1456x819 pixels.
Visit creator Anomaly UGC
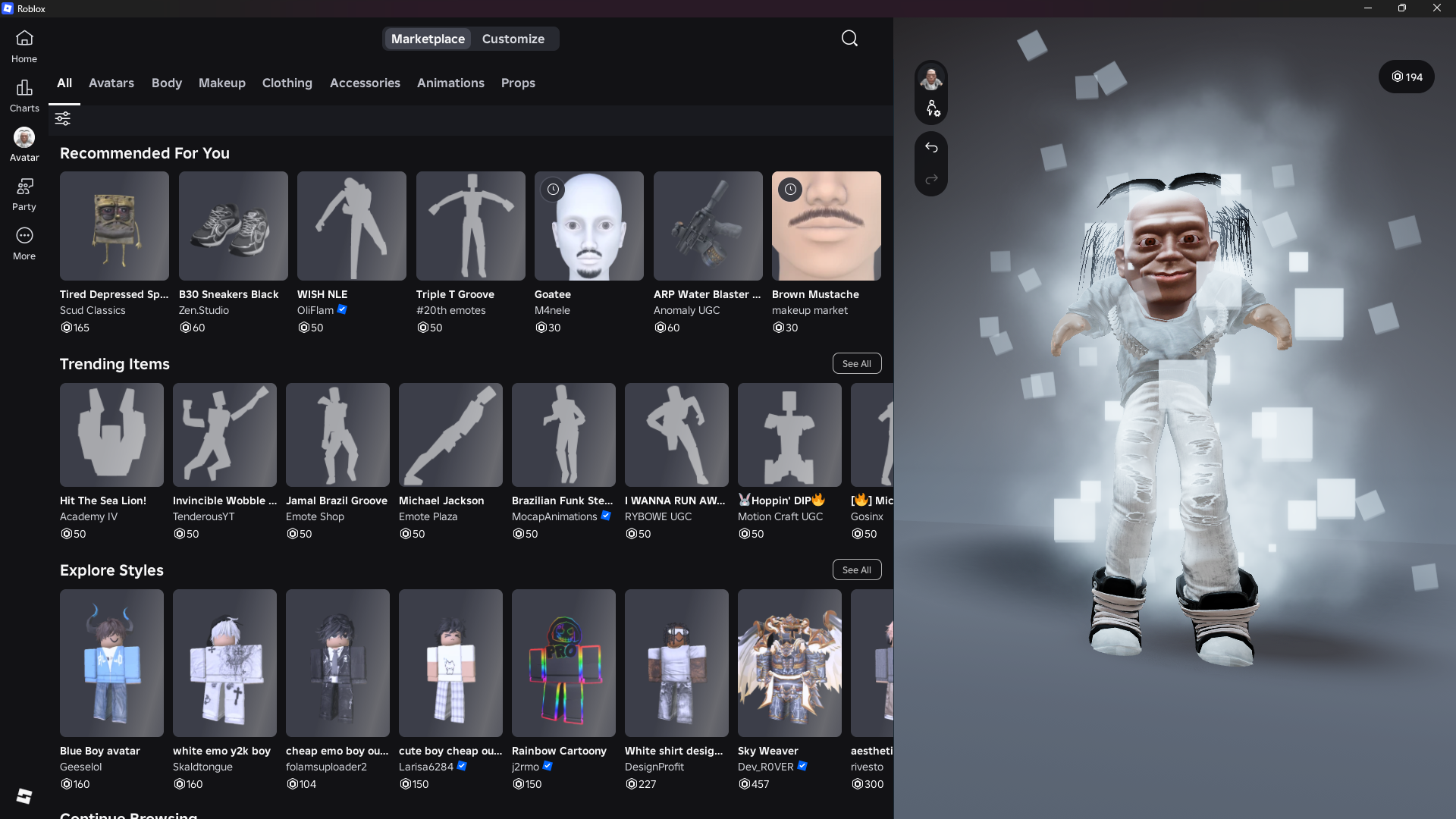point(687,310)
